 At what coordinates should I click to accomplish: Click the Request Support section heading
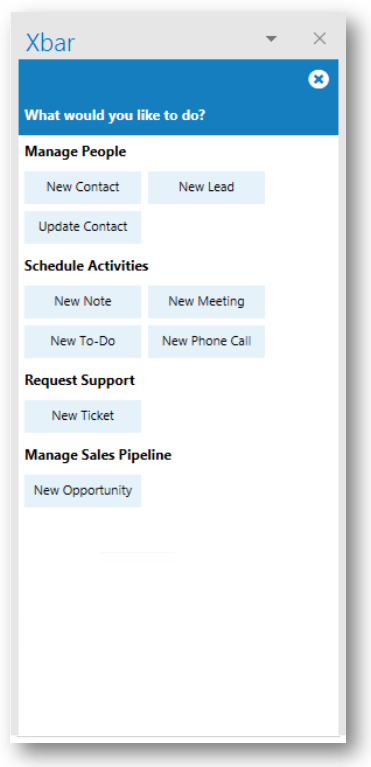pyautogui.click(x=80, y=381)
